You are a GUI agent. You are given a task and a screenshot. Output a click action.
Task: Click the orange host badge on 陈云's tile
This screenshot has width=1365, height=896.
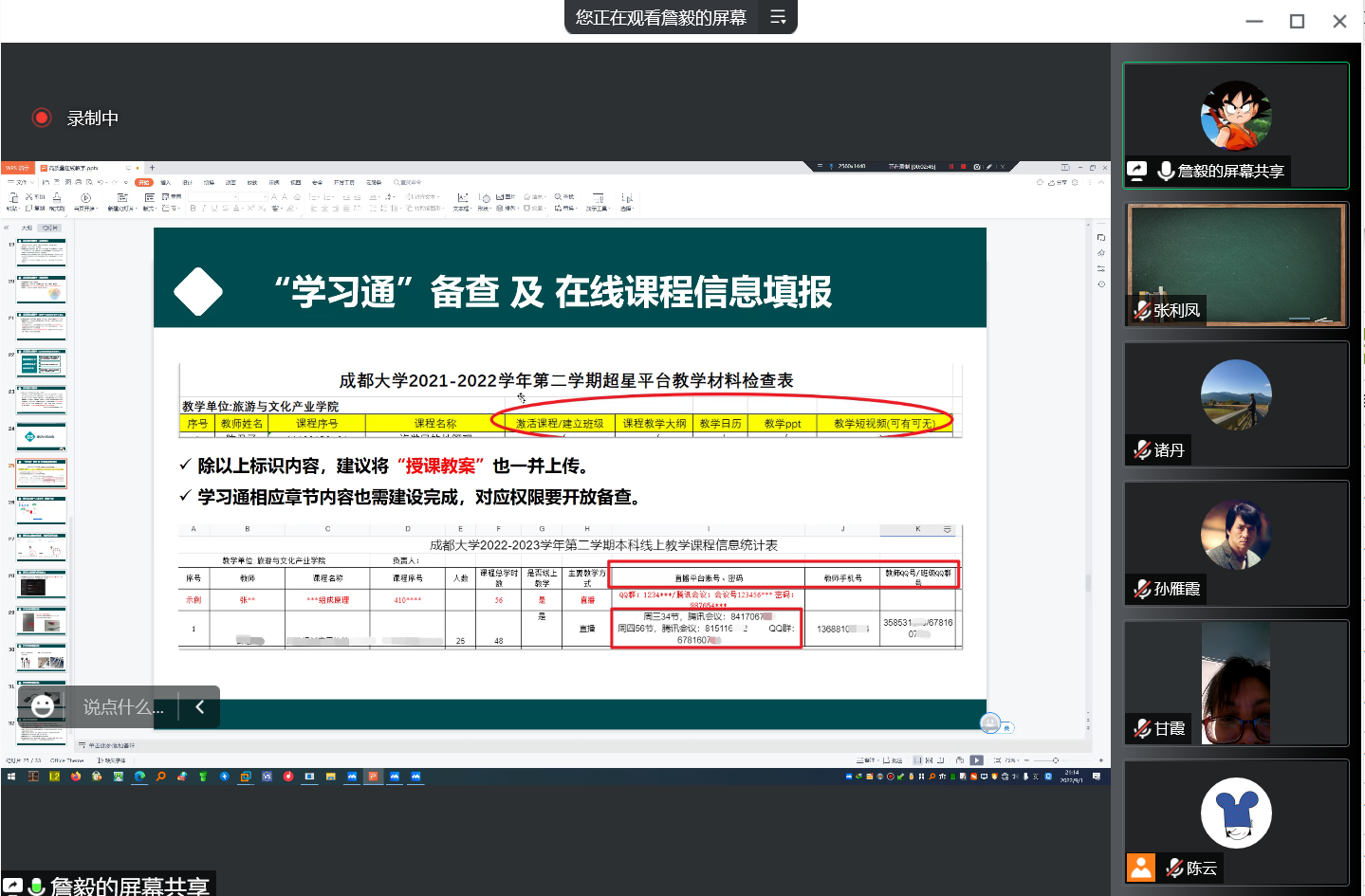1141,868
